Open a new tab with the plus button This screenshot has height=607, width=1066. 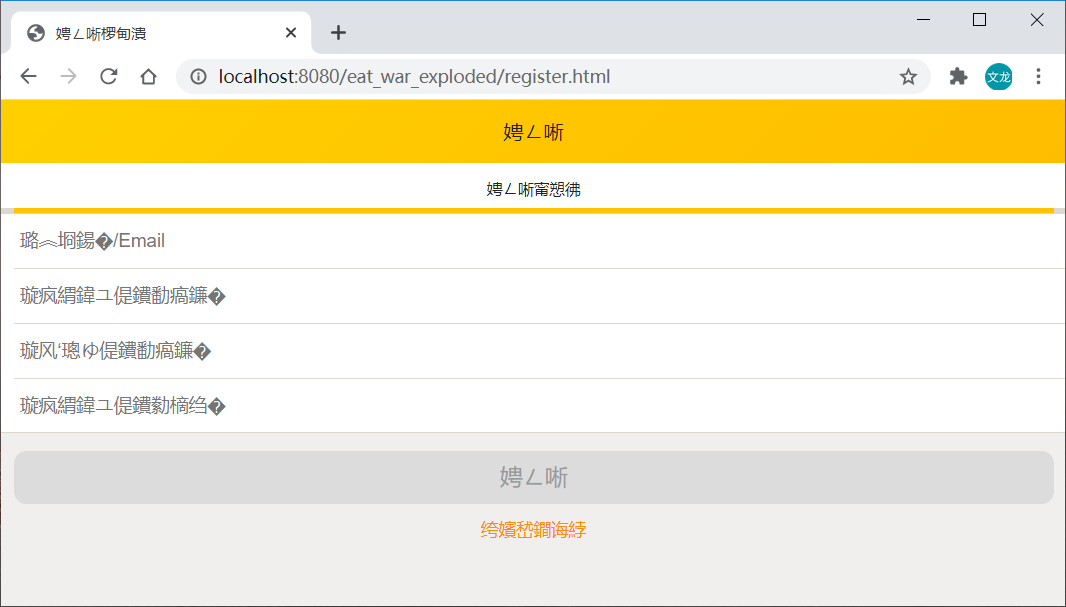(338, 32)
